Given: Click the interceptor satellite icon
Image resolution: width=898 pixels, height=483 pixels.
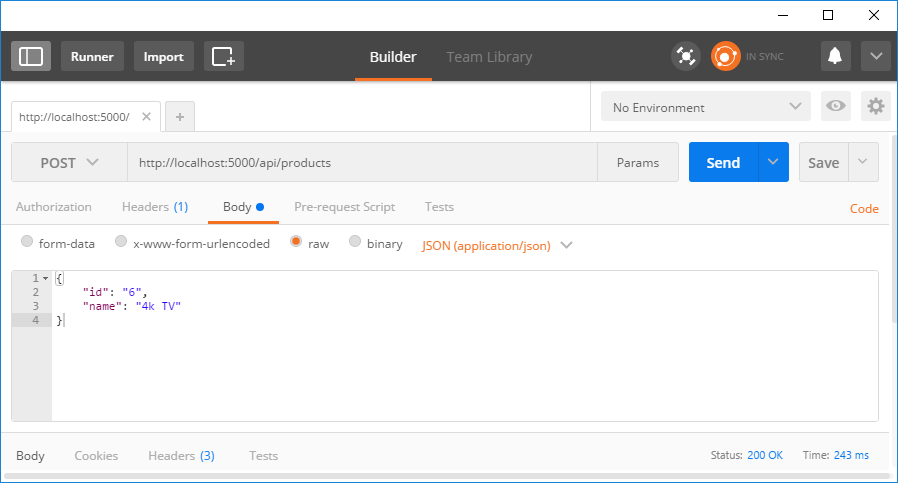Looking at the screenshot, I should [685, 57].
